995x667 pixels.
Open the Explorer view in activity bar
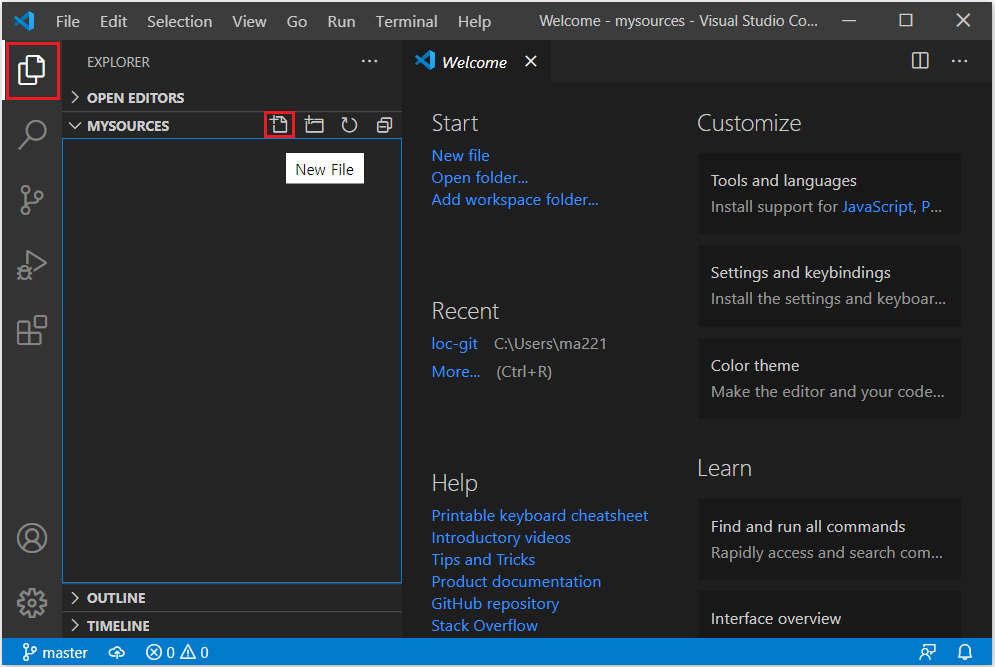tap(32, 70)
